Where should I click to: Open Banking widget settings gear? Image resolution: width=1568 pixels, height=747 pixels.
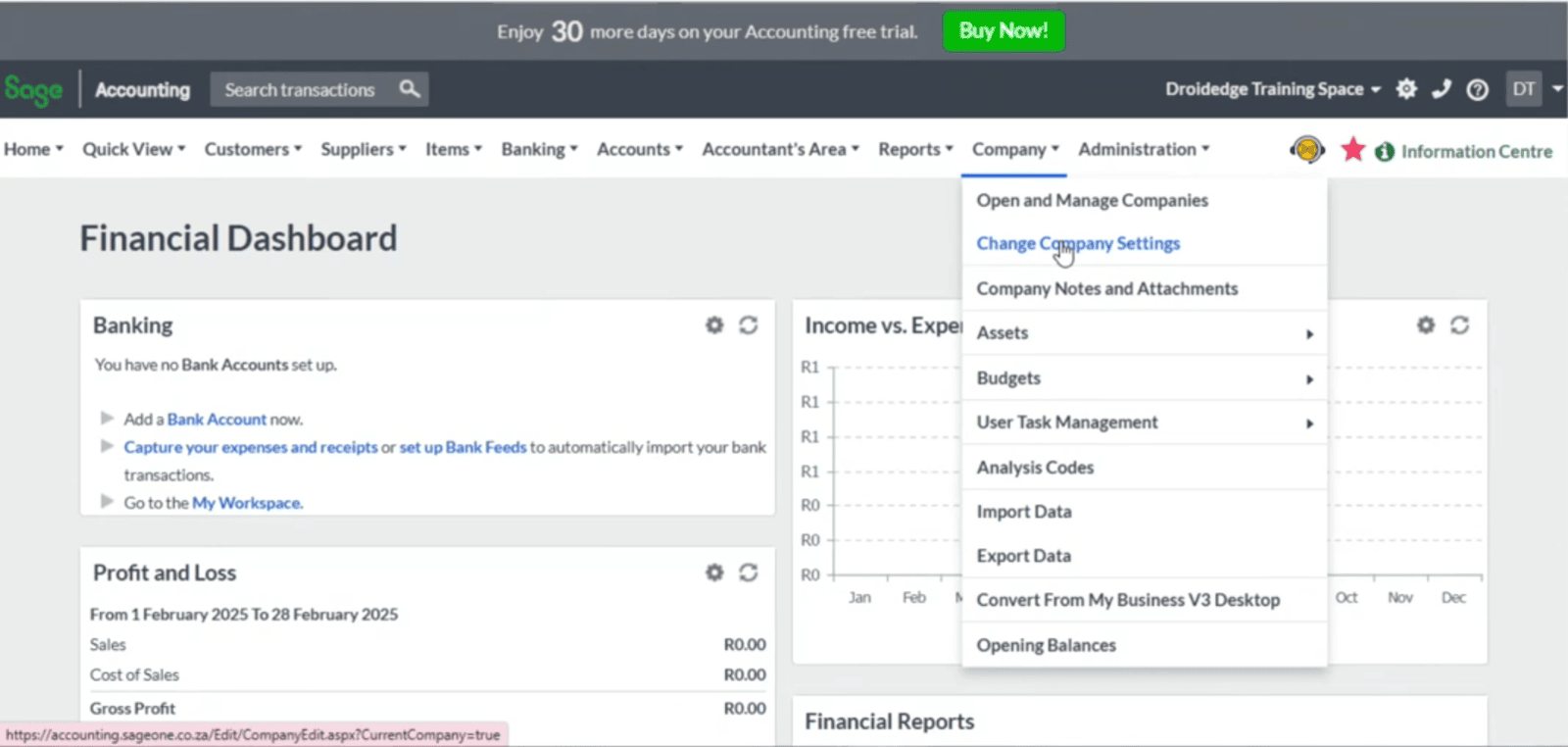tap(714, 324)
